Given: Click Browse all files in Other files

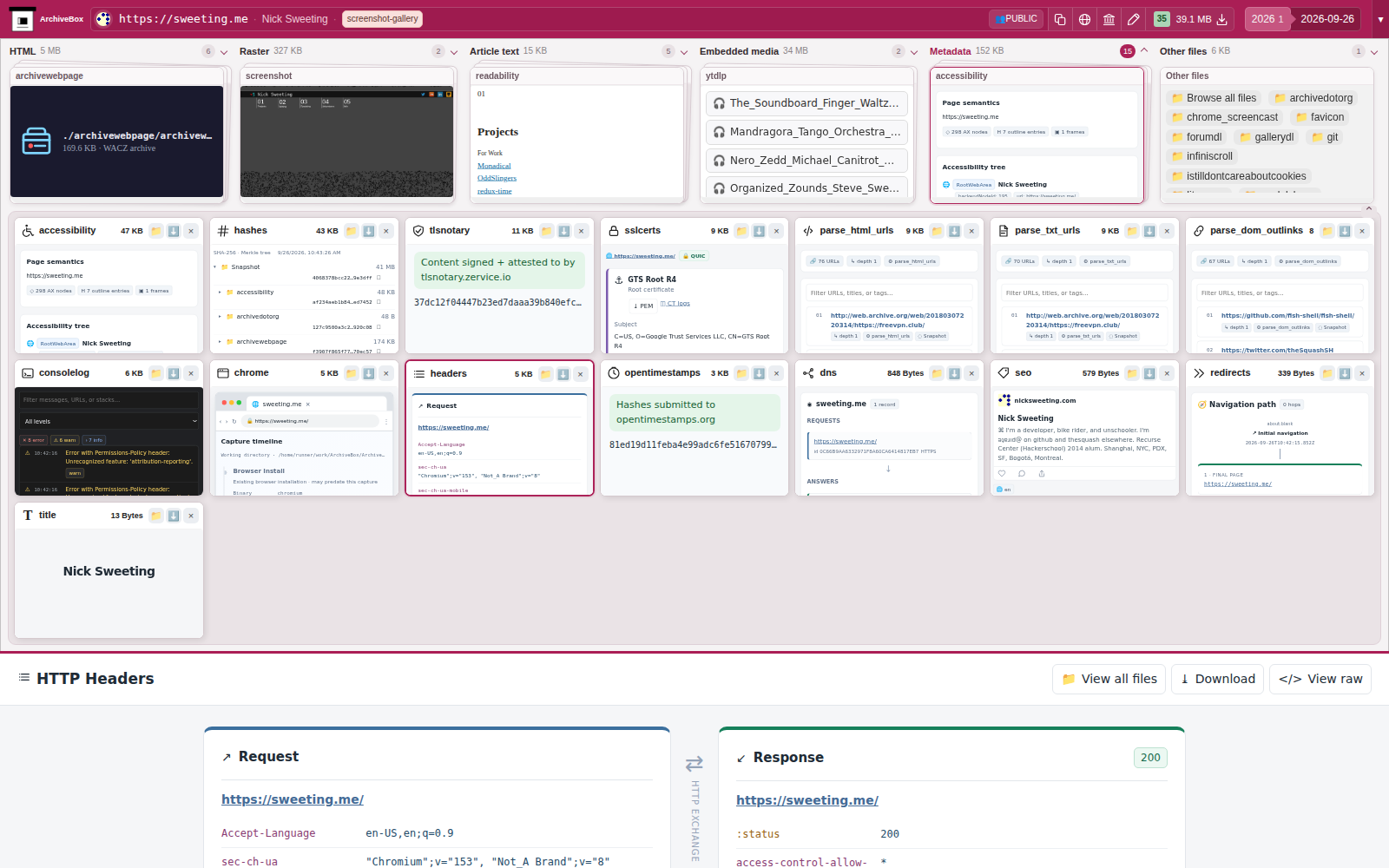Looking at the screenshot, I should click(1214, 98).
